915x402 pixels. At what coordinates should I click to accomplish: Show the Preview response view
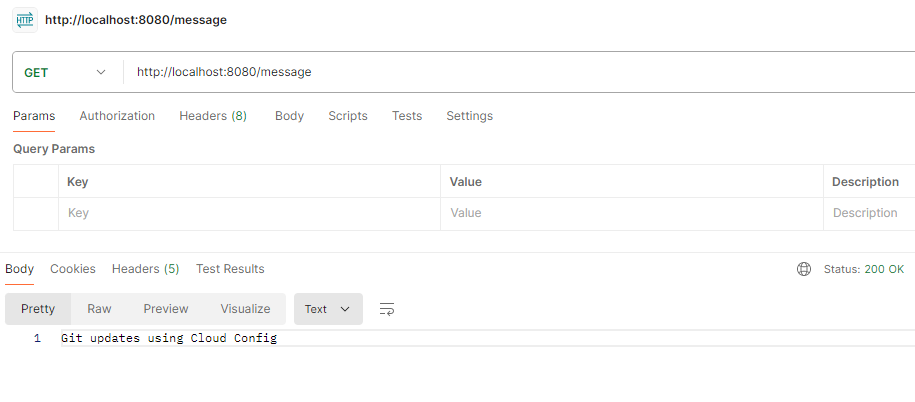(166, 309)
